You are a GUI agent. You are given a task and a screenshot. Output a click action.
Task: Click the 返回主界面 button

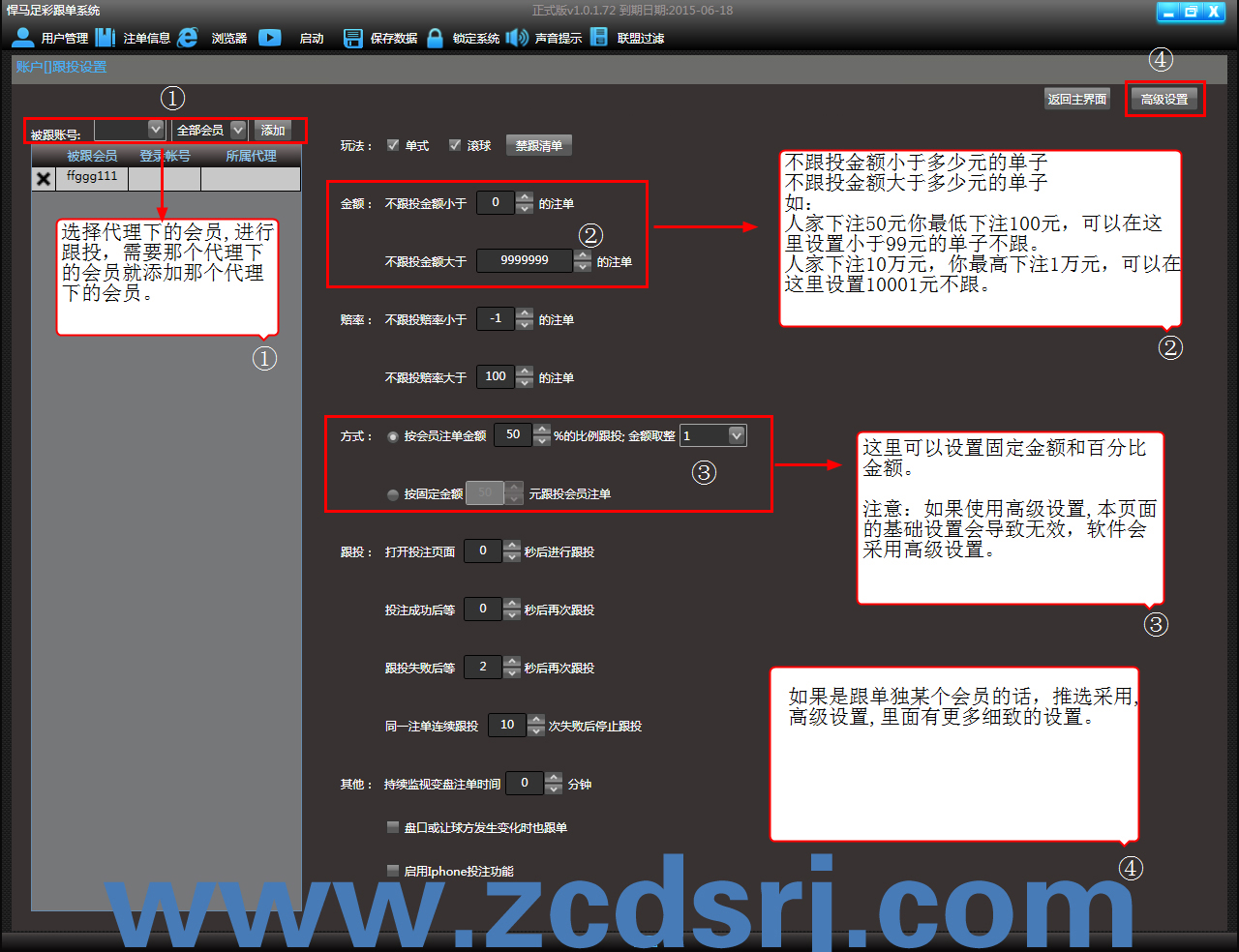tap(1077, 99)
